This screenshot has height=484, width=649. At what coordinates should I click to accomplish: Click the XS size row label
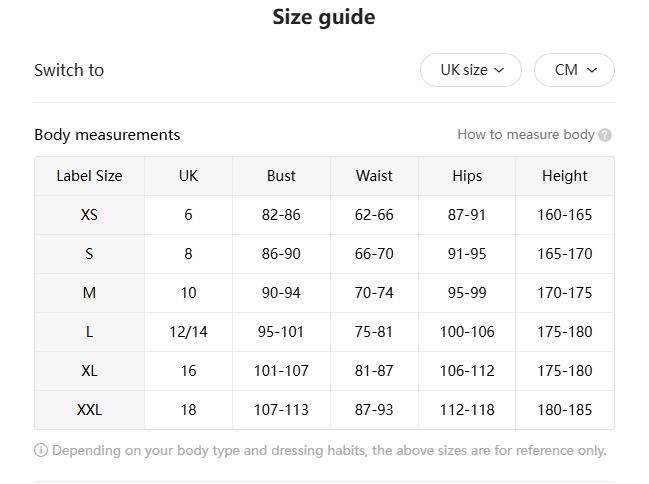89,215
